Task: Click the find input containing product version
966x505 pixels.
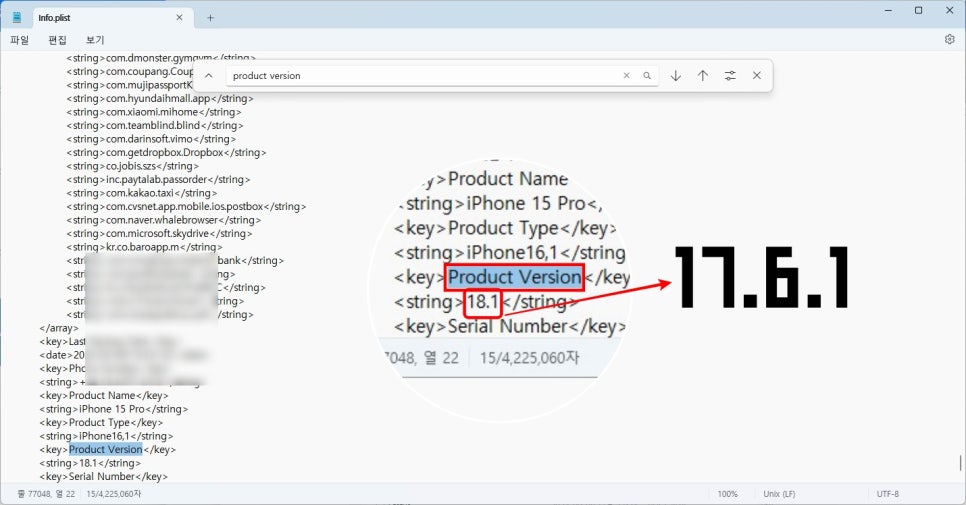Action: 420,75
